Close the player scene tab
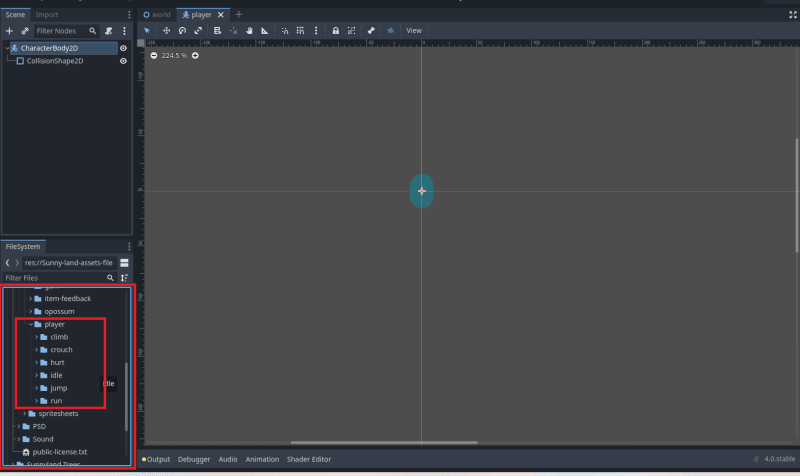Image resolution: width=800 pixels, height=476 pixels. (x=220, y=15)
